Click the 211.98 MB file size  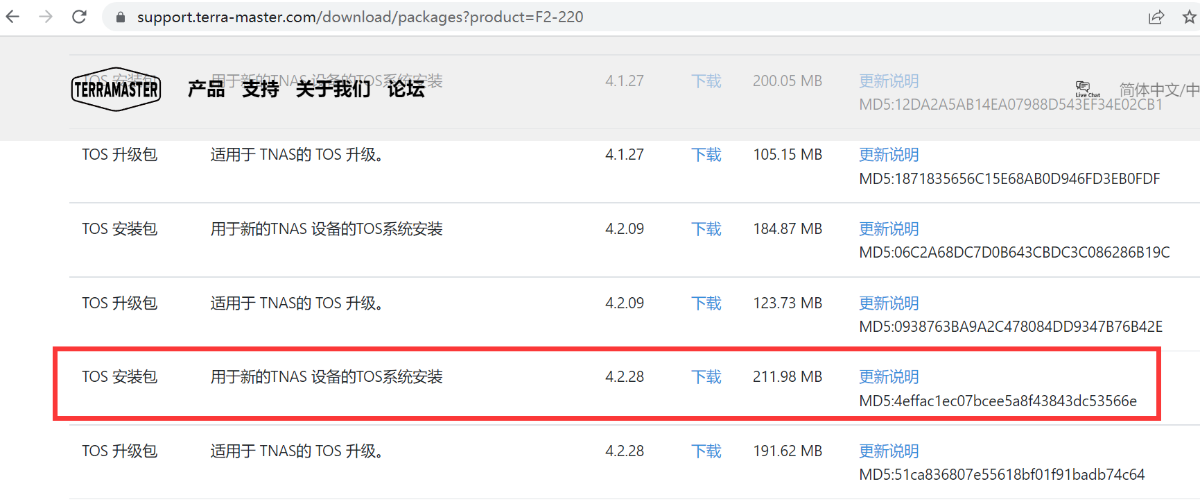tap(788, 377)
